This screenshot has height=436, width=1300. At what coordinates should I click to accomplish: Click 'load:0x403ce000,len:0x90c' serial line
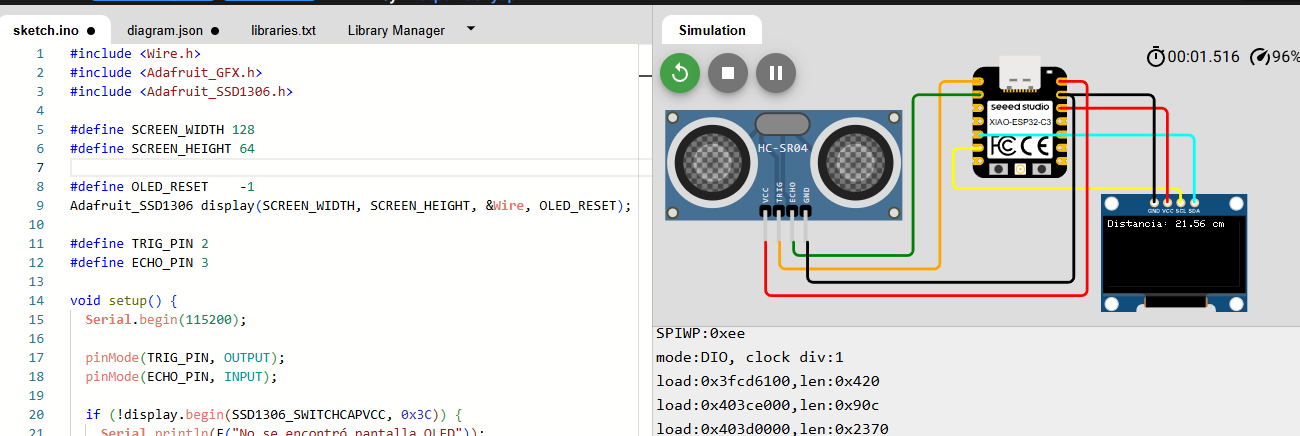tap(768, 405)
